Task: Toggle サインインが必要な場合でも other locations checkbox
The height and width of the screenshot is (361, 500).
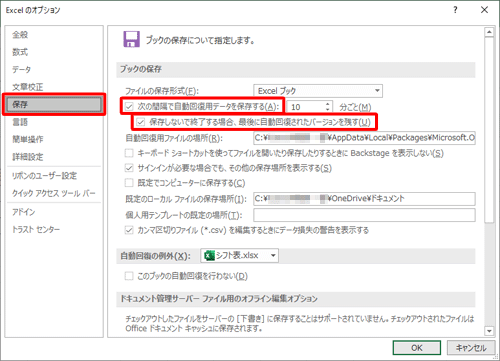Action: [x=129, y=168]
